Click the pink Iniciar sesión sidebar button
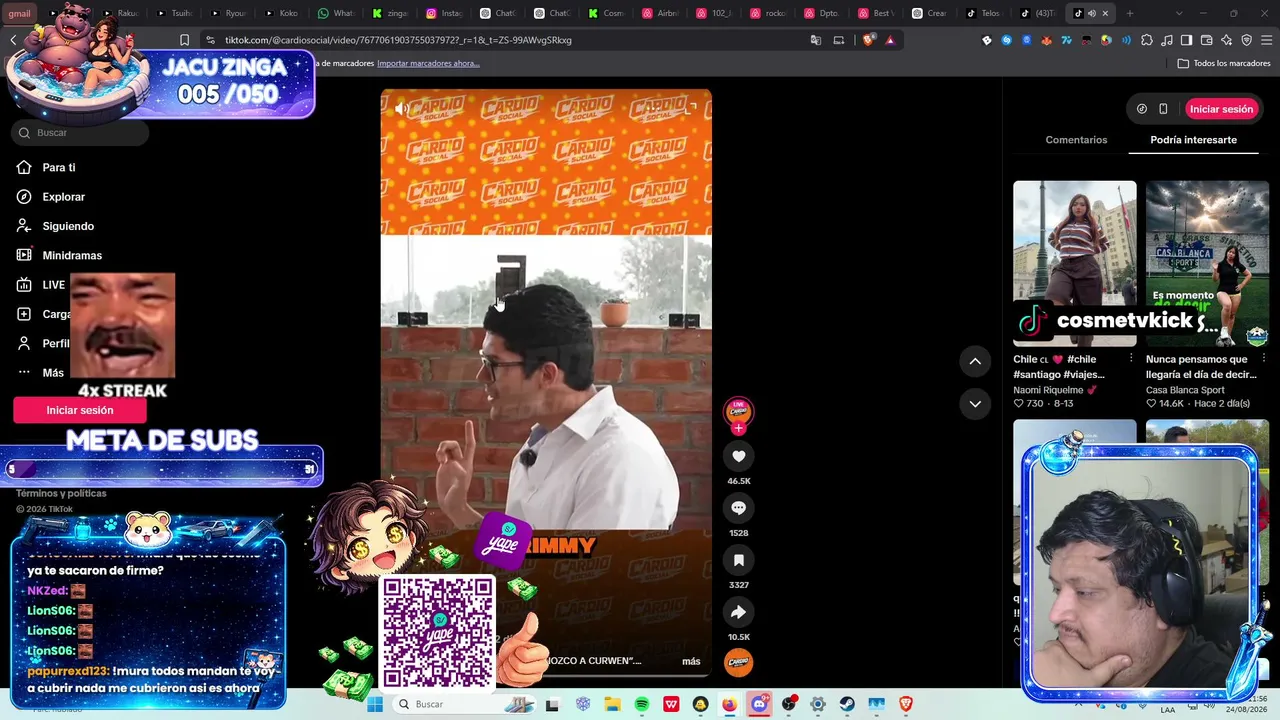1280x720 pixels. (x=80, y=410)
